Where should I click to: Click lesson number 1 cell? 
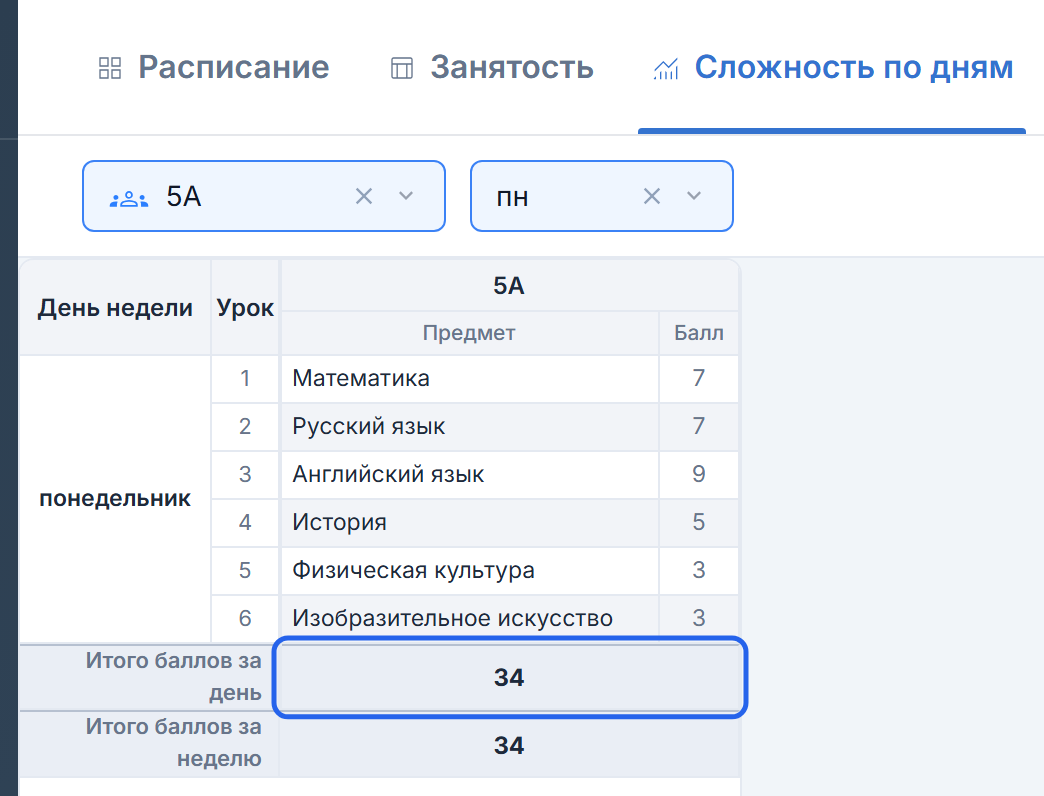(245, 379)
